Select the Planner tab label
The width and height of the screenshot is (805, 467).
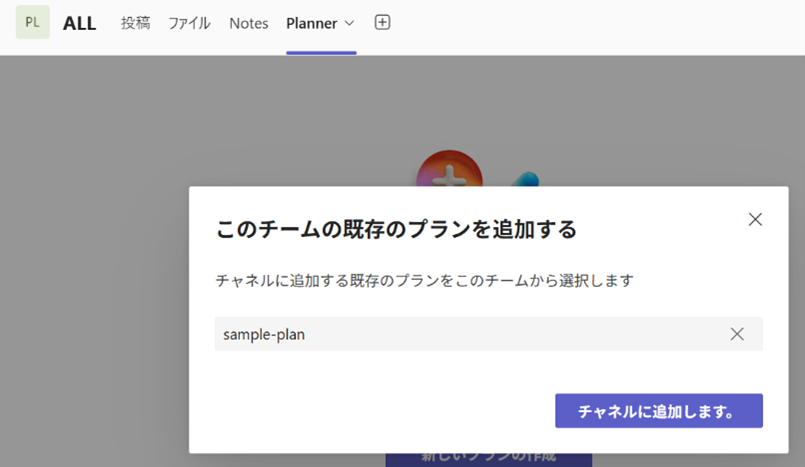tap(311, 23)
